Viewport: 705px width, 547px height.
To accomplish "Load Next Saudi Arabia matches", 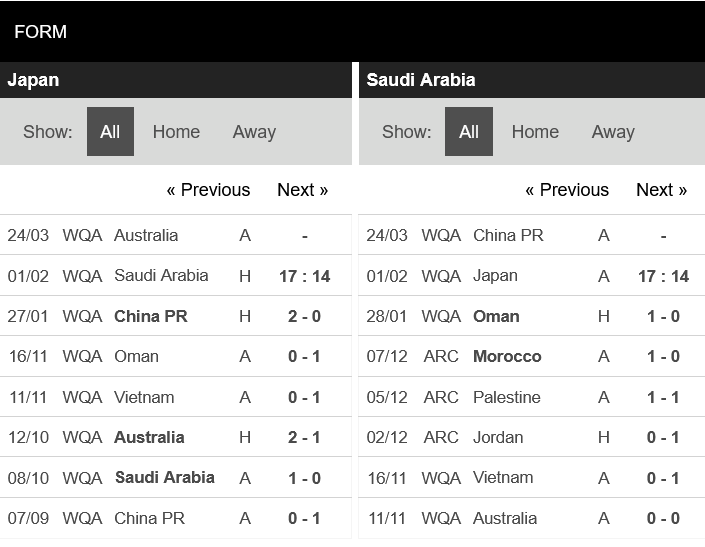I will click(661, 190).
